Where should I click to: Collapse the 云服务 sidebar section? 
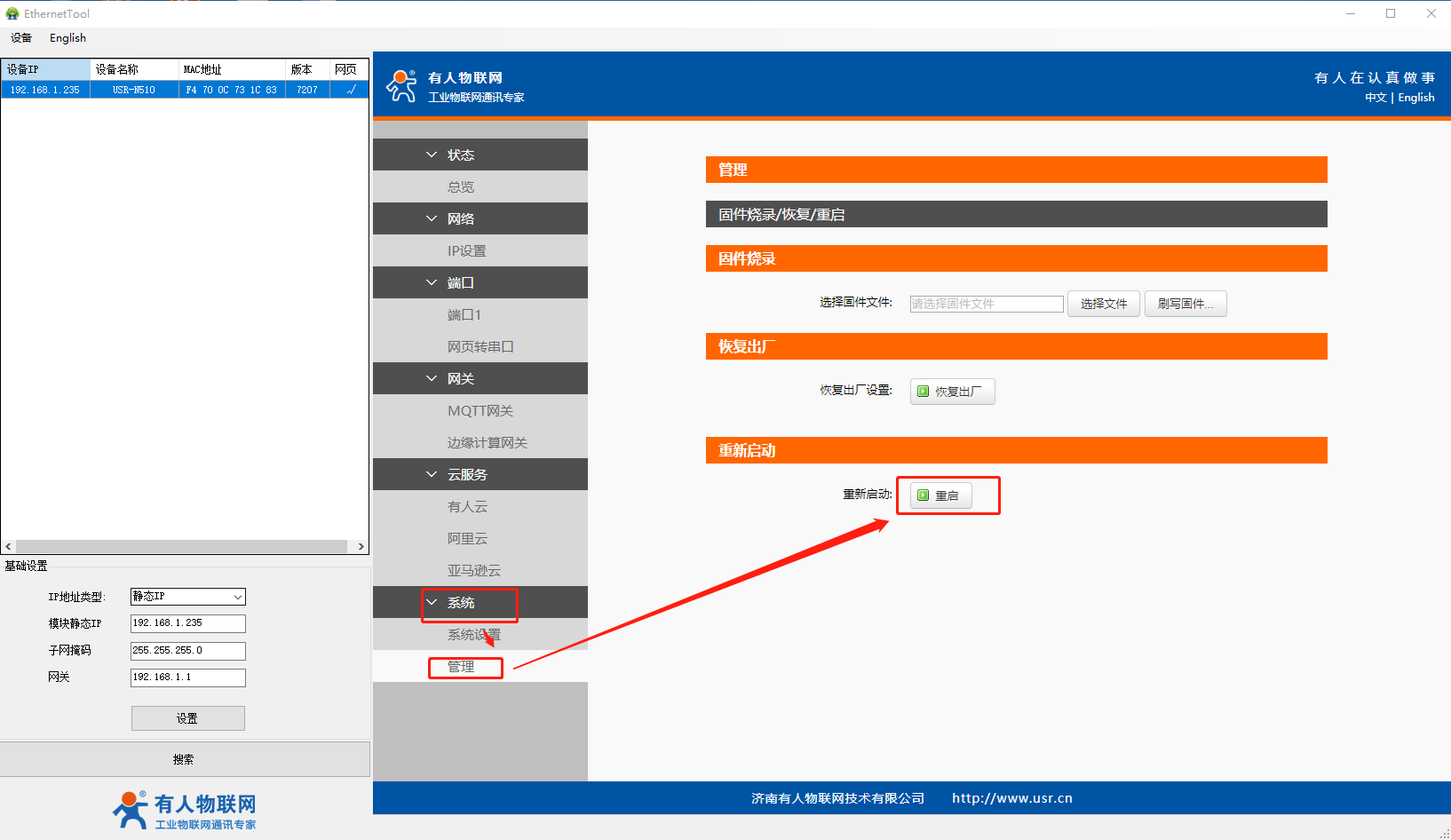click(x=432, y=474)
